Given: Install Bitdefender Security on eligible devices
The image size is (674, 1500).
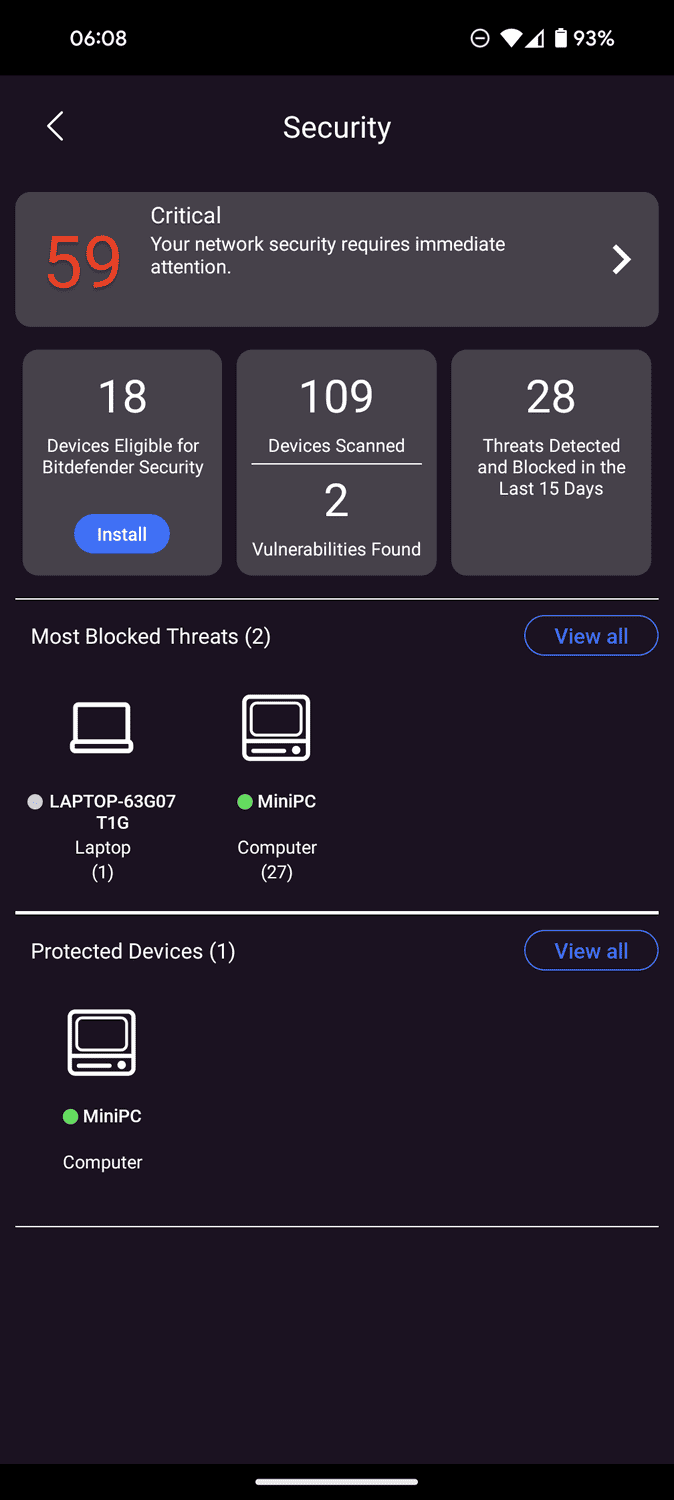Looking at the screenshot, I should tap(122, 534).
